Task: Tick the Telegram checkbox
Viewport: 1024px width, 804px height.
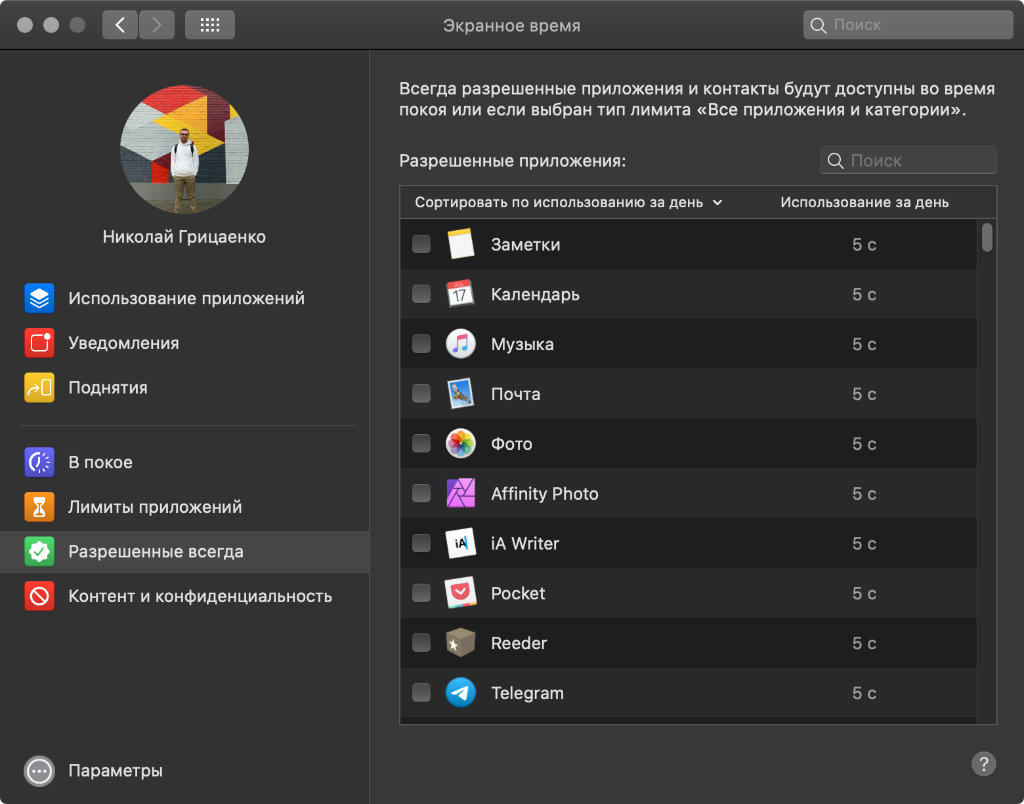Action: [421, 693]
